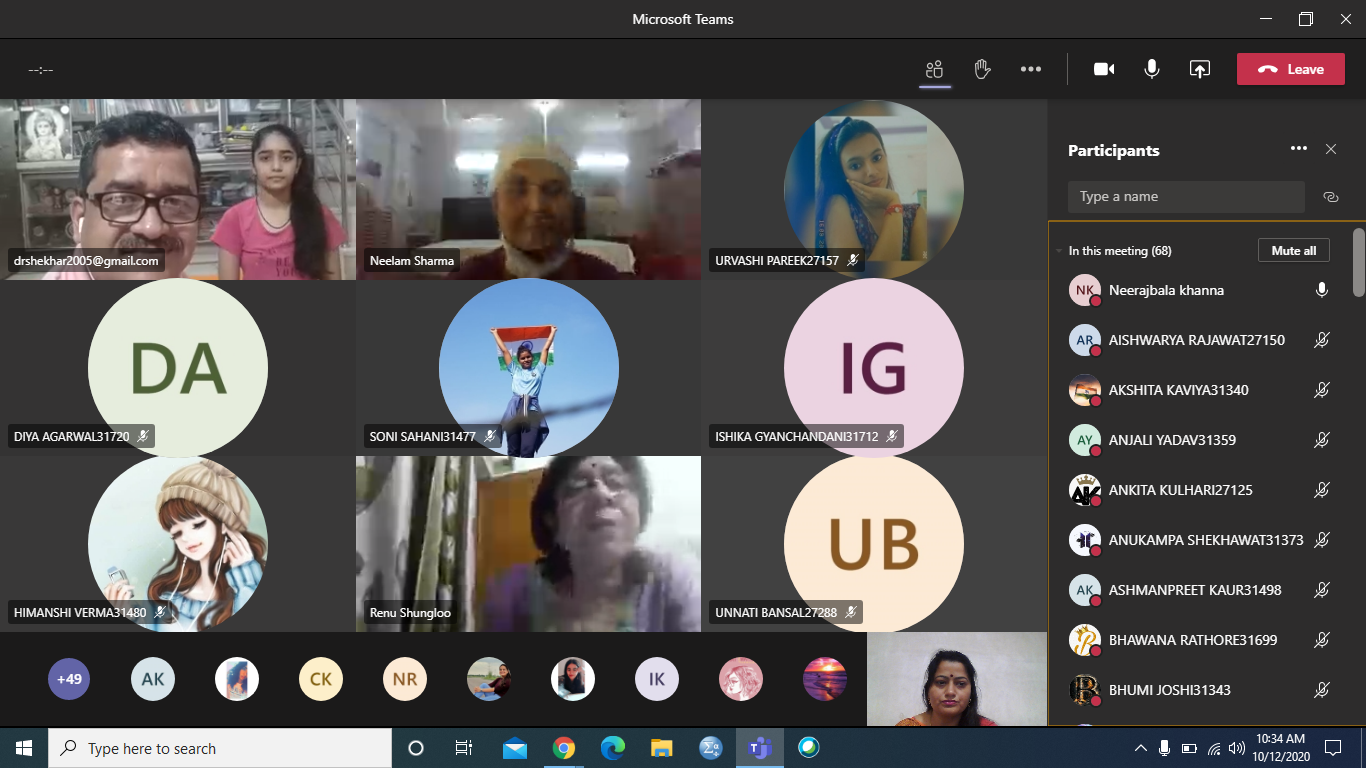Click AISHWARYA RAJAWAT27150's muted mic icon

[1321, 340]
